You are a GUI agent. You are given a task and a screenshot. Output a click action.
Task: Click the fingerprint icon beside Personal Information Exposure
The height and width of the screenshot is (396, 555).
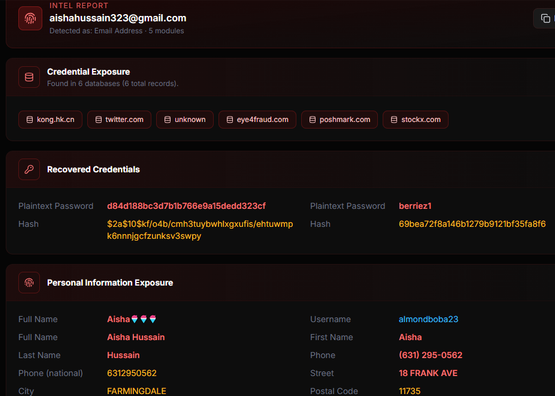29,282
